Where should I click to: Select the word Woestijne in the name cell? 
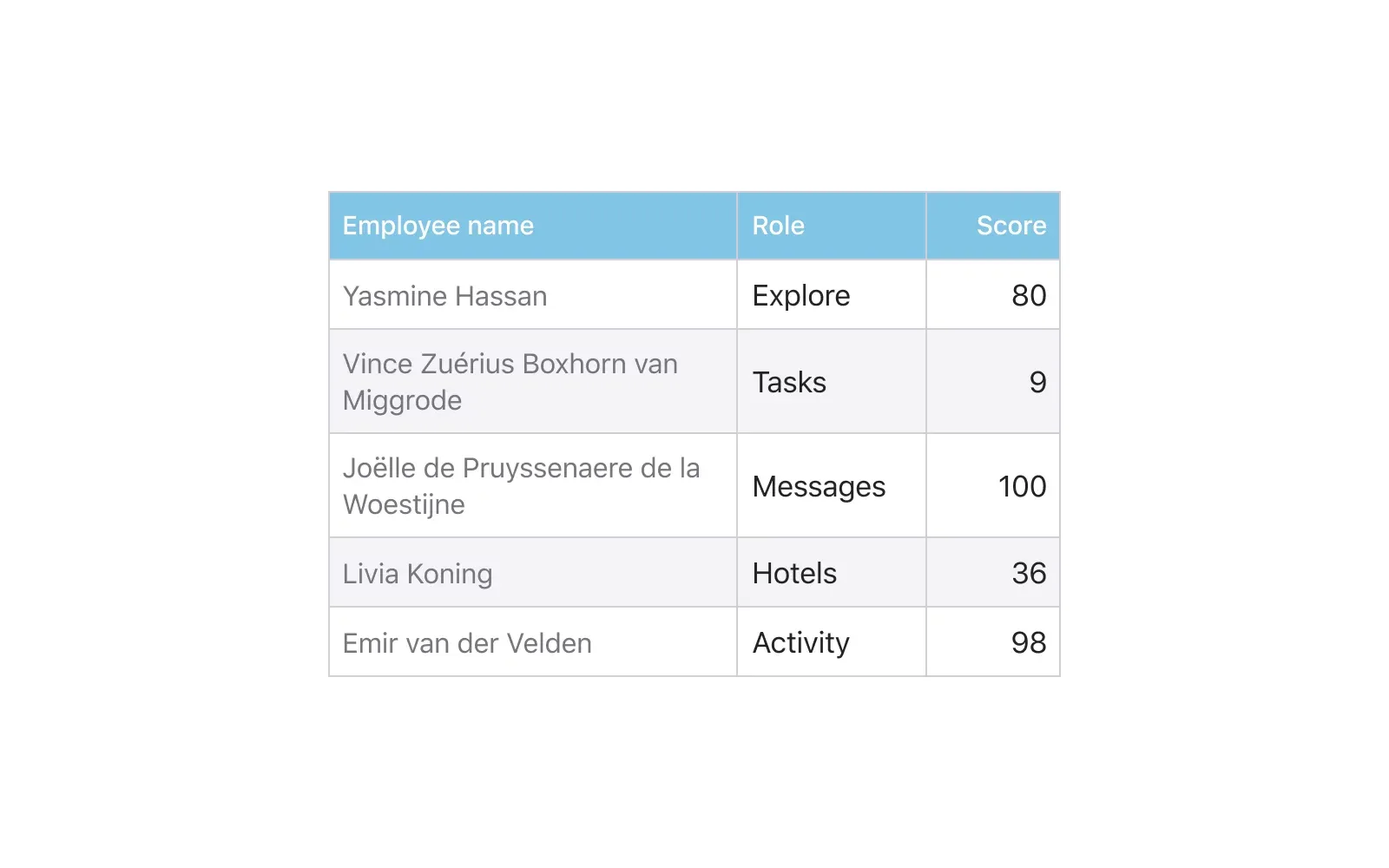coord(404,505)
